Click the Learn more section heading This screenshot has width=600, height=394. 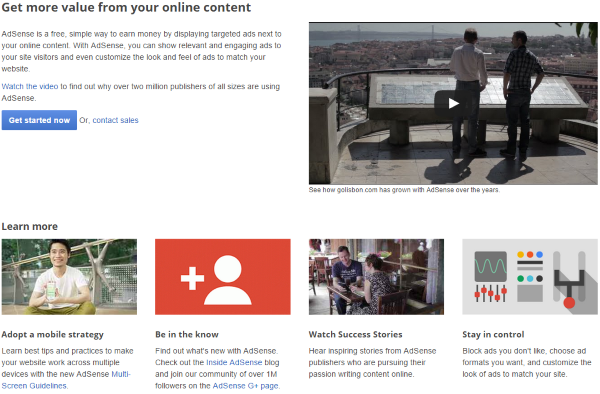tap(29, 226)
